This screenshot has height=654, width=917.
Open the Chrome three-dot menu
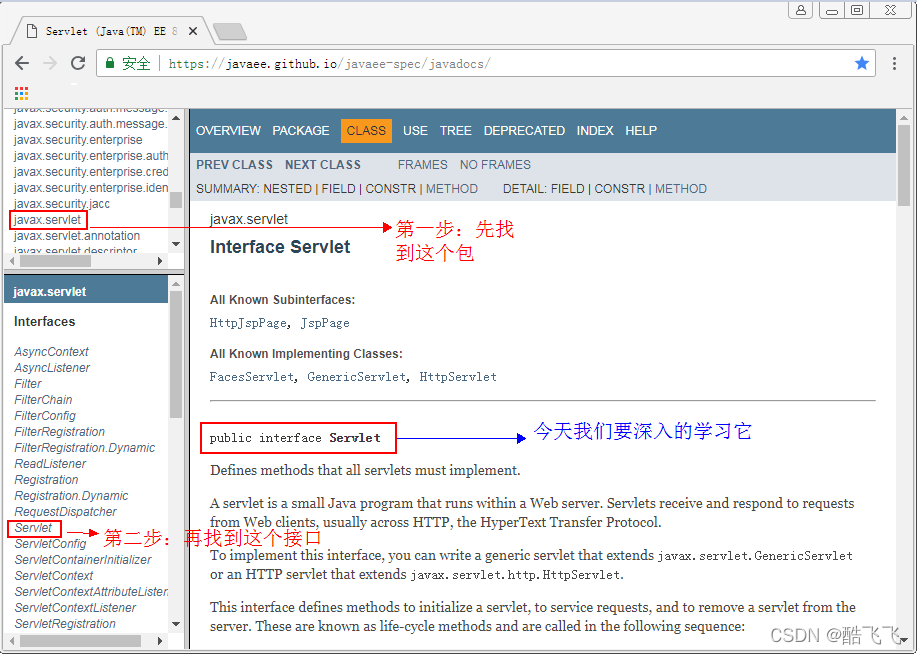pyautogui.click(x=894, y=63)
